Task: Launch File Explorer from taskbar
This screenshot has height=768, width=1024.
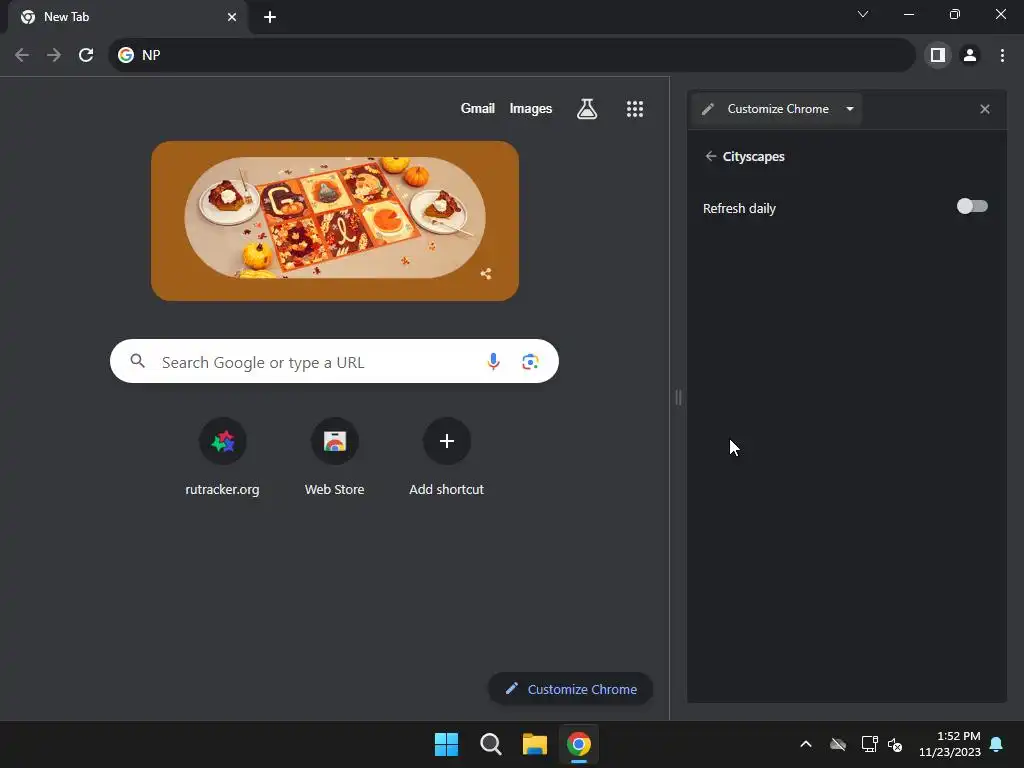Action: pos(534,744)
